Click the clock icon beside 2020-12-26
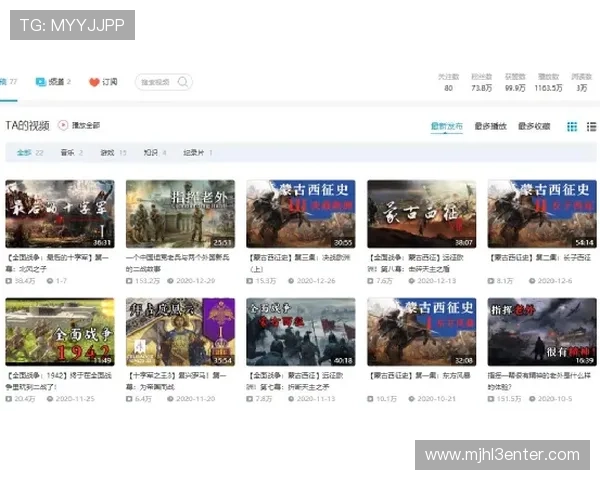Viewport: 600px width, 480px height. point(291,281)
